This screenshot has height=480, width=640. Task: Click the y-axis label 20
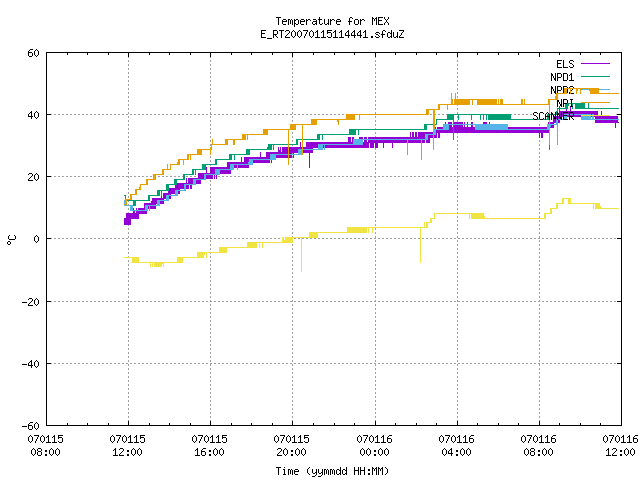coord(33,177)
